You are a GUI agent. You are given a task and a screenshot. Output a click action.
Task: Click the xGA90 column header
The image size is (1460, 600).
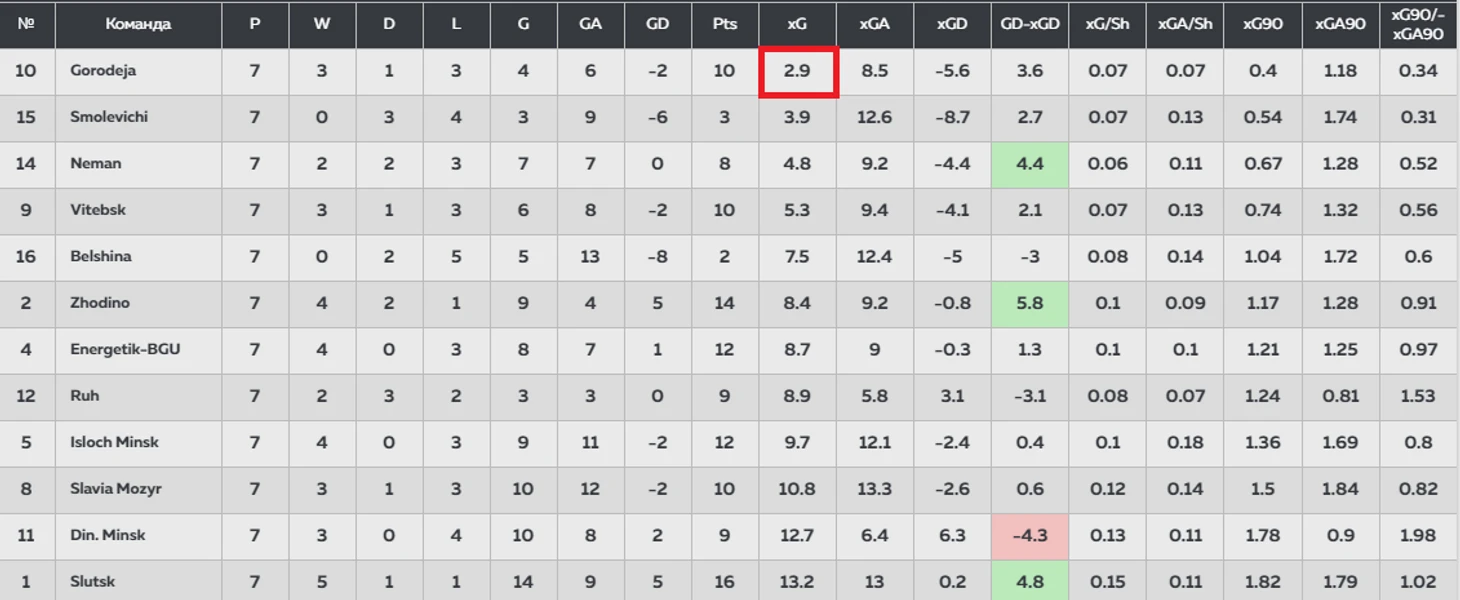point(1340,24)
